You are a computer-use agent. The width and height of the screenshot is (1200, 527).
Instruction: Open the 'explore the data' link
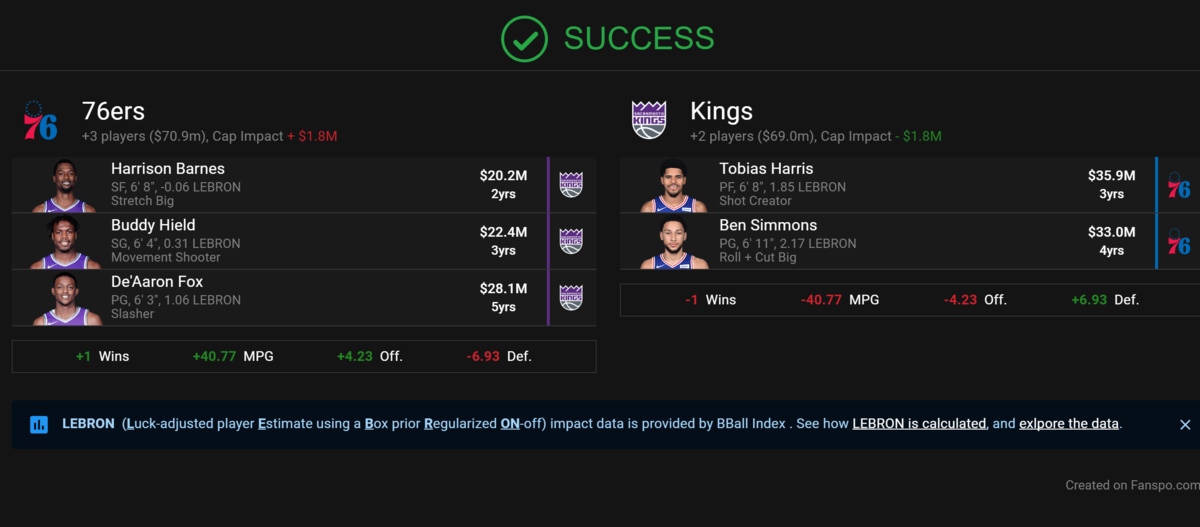pyautogui.click(x=1068, y=424)
